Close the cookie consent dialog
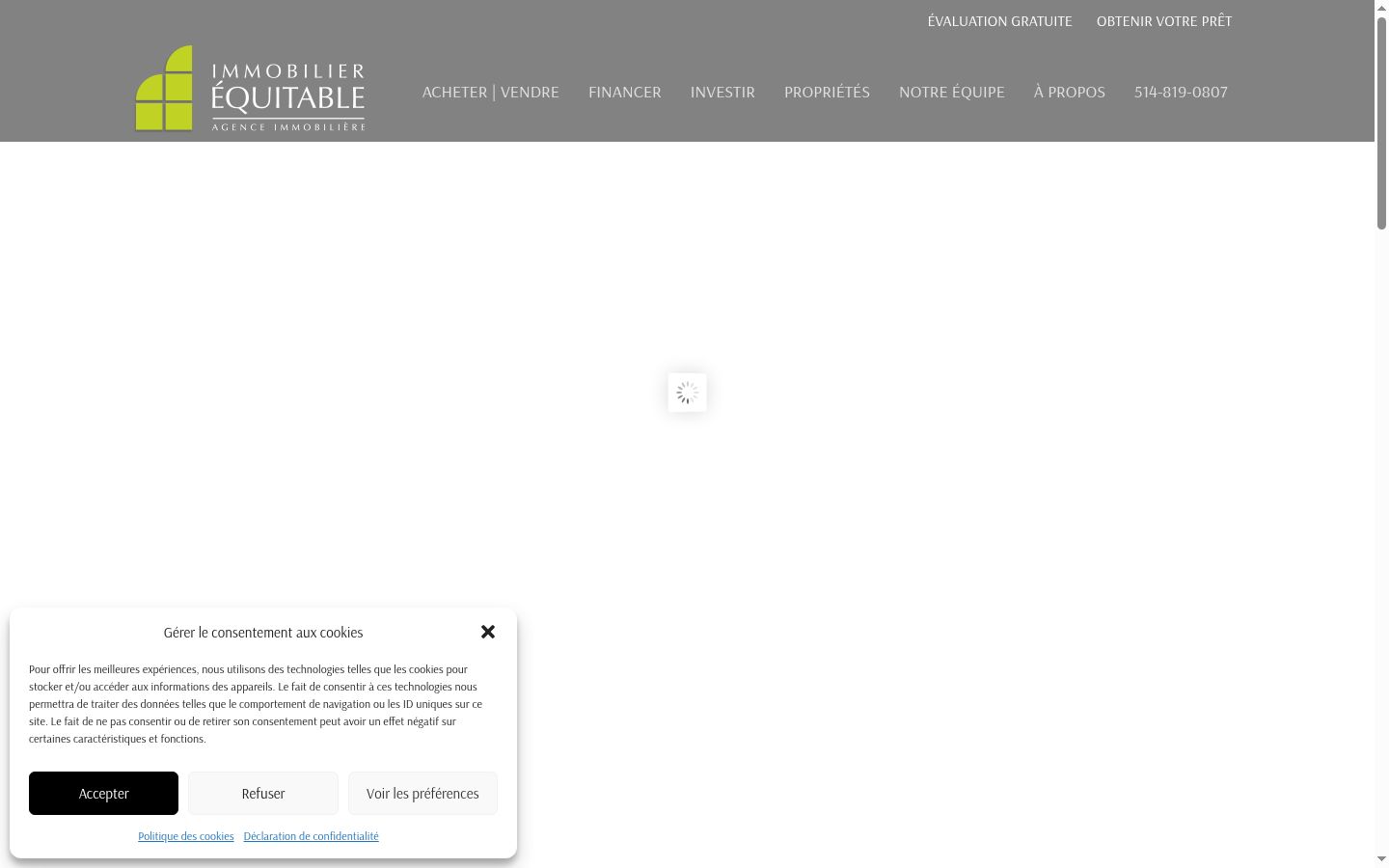This screenshot has height=868, width=1389. [x=488, y=632]
